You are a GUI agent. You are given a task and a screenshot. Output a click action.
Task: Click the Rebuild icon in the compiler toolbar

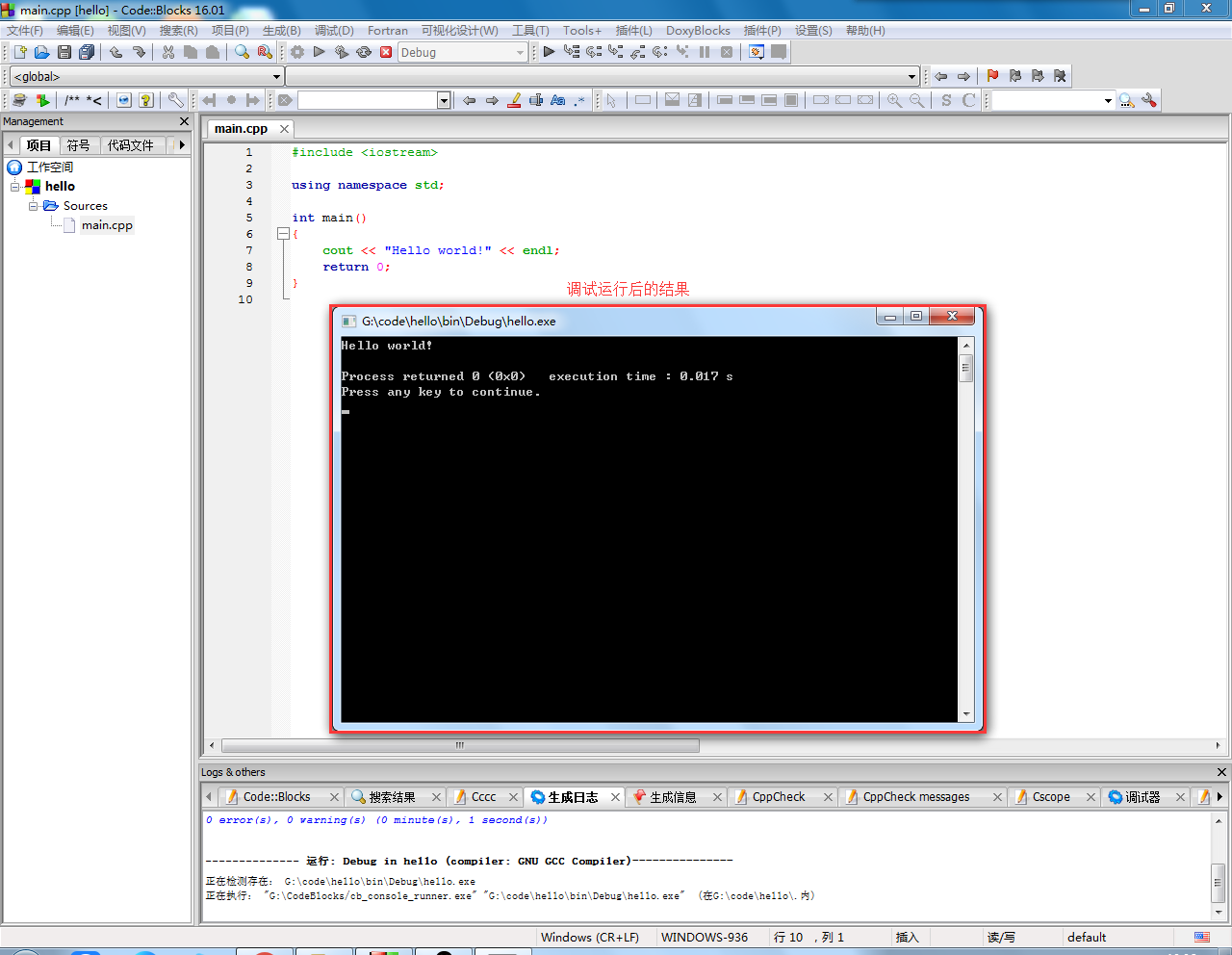point(364,52)
